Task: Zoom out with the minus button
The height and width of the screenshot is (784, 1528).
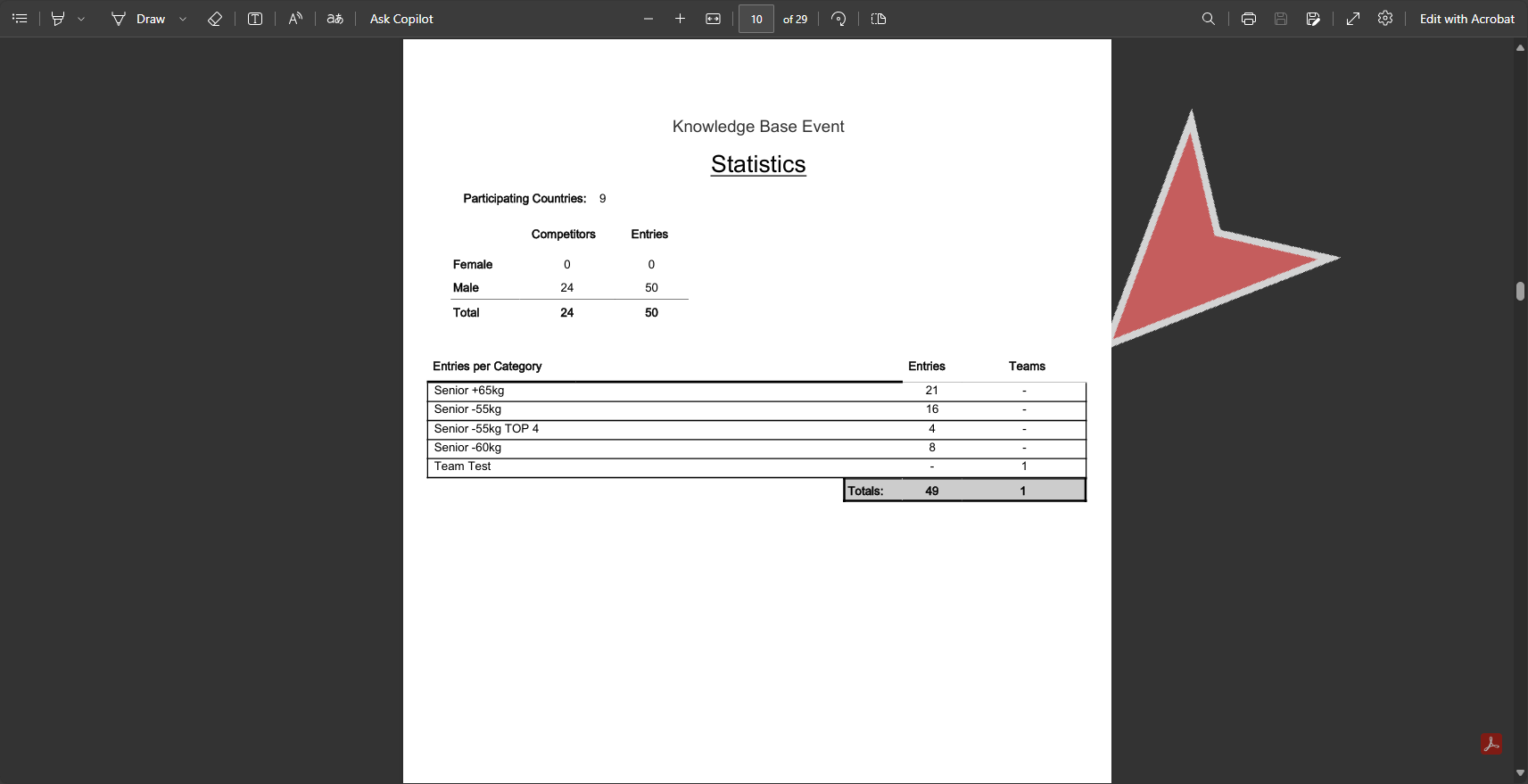Action: pos(648,19)
